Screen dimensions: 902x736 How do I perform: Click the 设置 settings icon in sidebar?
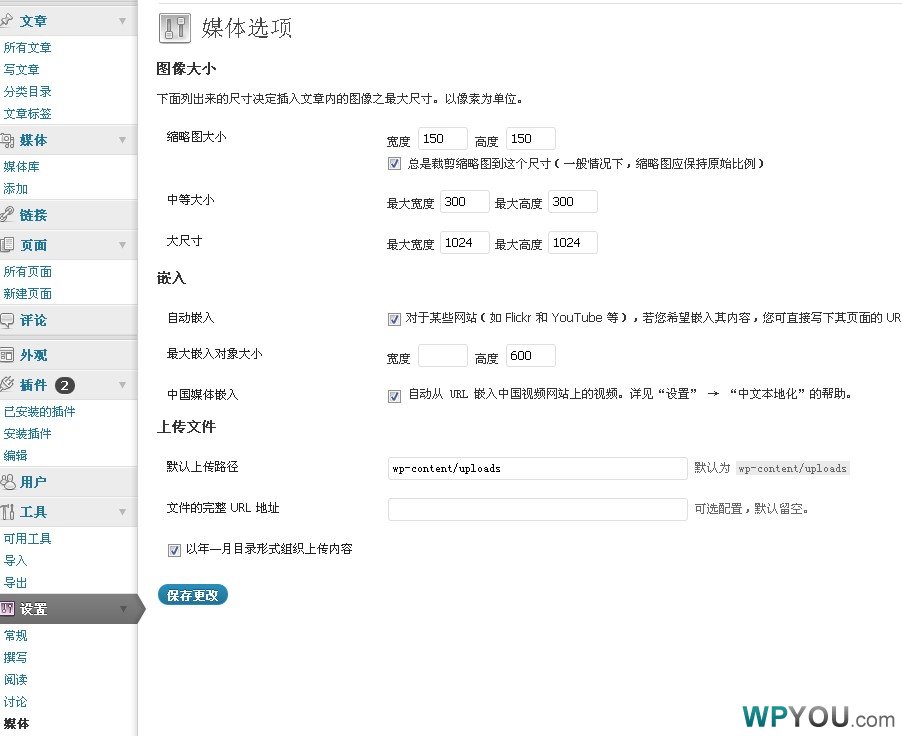click(x=7, y=608)
